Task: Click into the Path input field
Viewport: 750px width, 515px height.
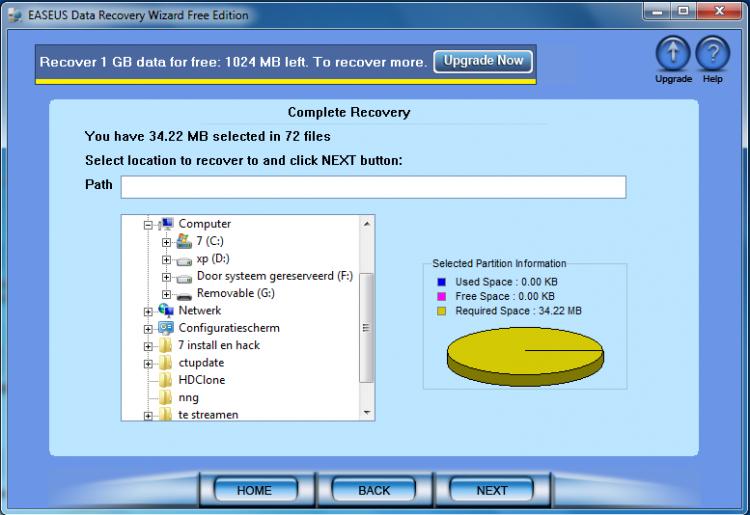Action: coord(373,187)
